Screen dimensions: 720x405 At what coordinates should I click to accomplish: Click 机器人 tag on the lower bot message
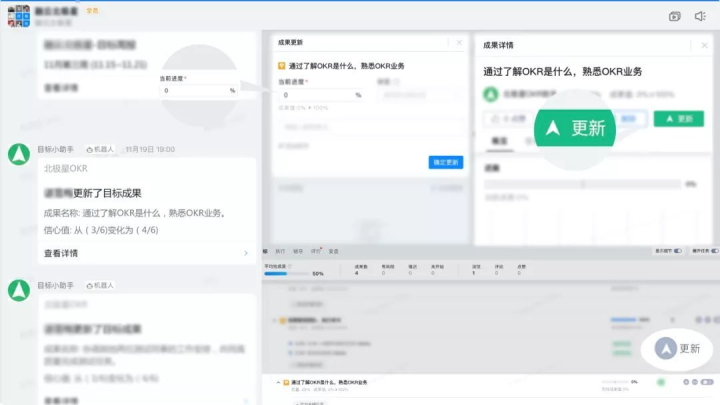(x=100, y=285)
